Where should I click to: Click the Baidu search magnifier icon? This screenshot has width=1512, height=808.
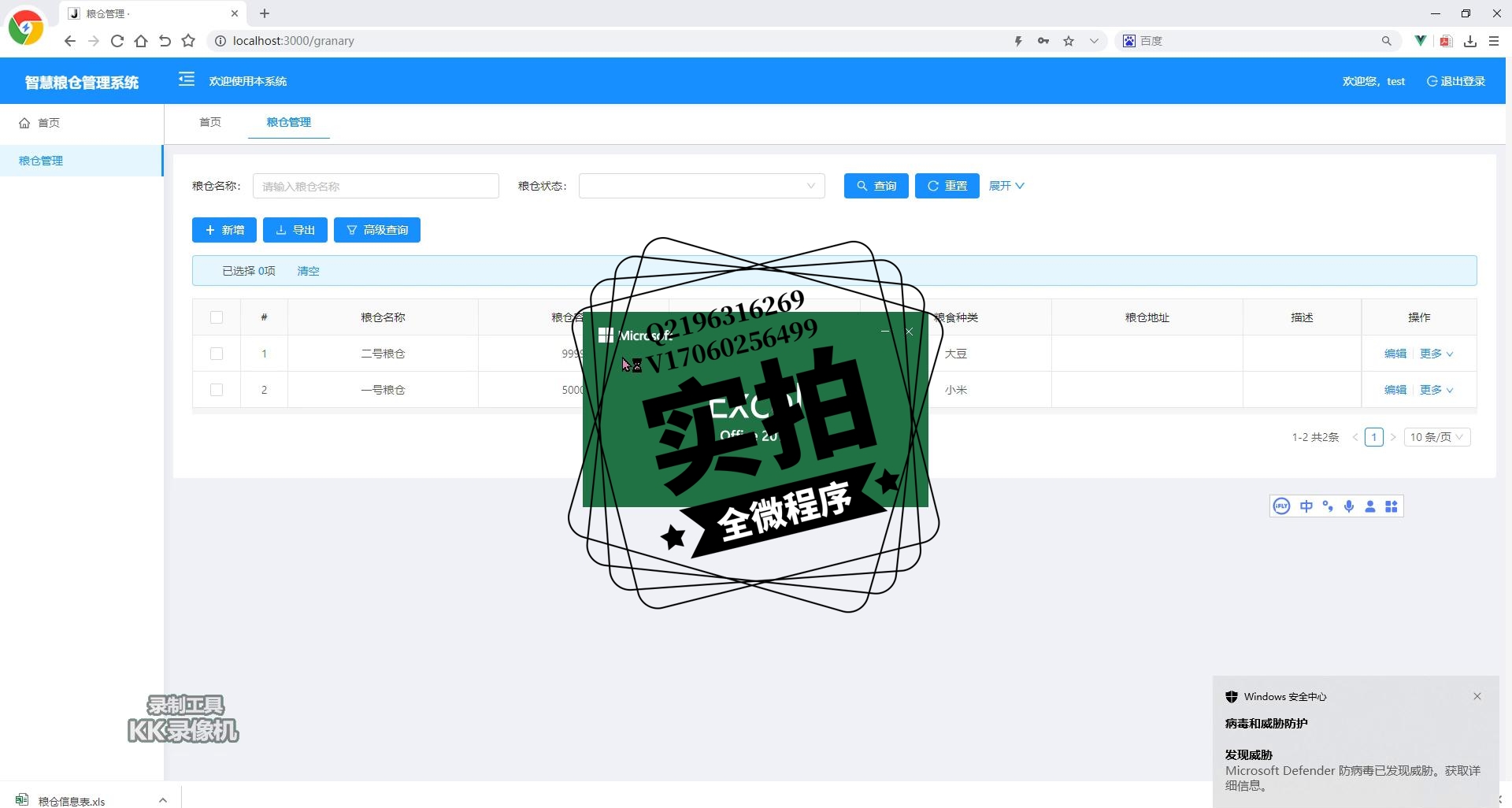[x=1386, y=41]
